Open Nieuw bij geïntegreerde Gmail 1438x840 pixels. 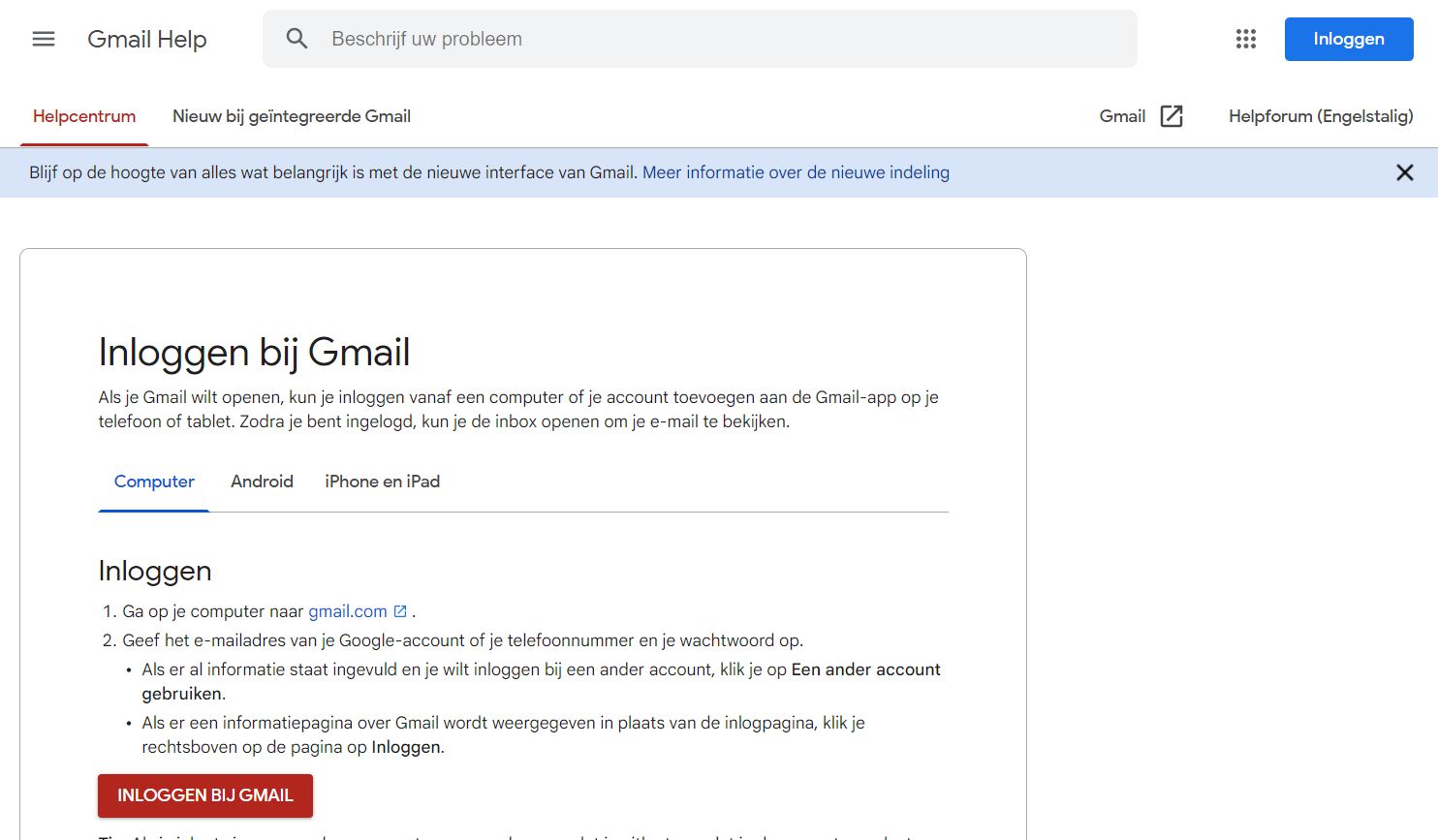click(x=291, y=115)
